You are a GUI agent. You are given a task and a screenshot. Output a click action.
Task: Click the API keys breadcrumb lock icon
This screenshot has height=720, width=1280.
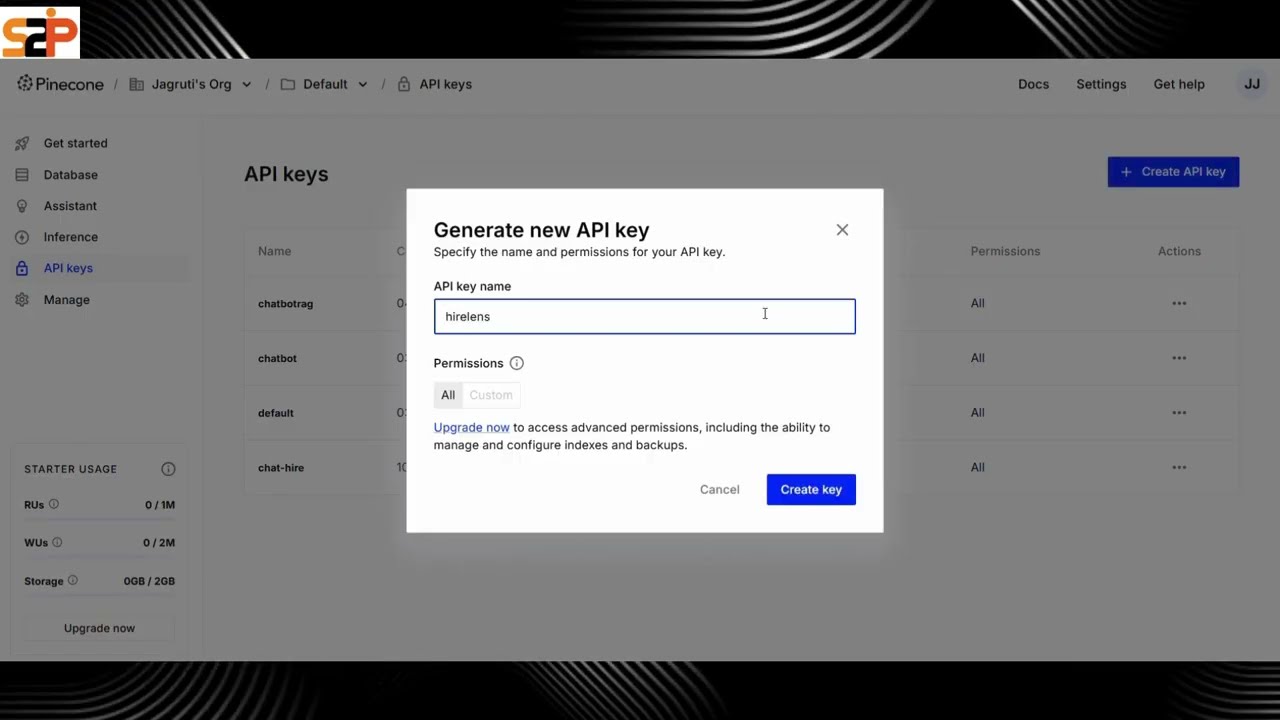click(404, 84)
